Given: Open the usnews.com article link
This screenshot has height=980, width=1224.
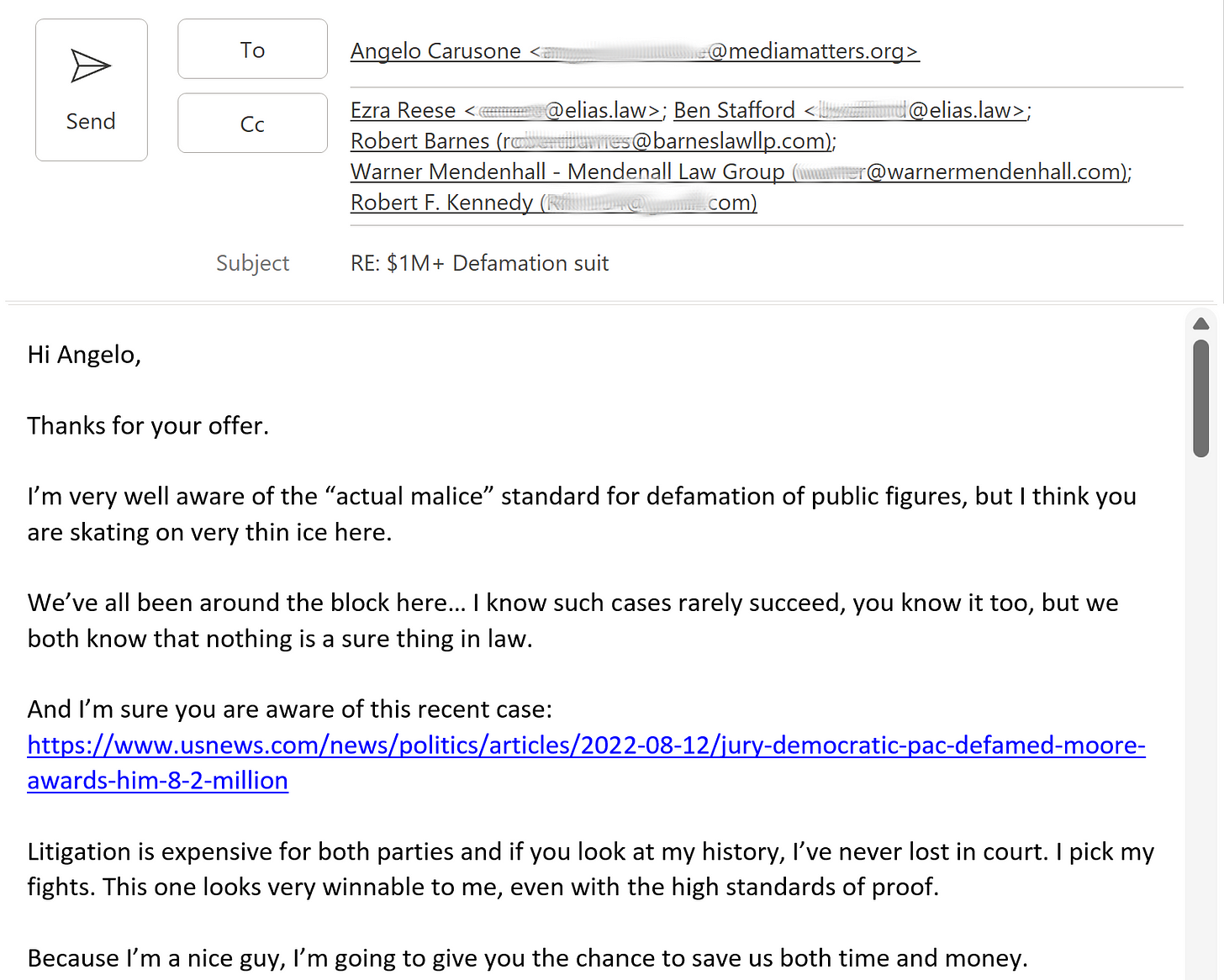Looking at the screenshot, I should [585, 746].
